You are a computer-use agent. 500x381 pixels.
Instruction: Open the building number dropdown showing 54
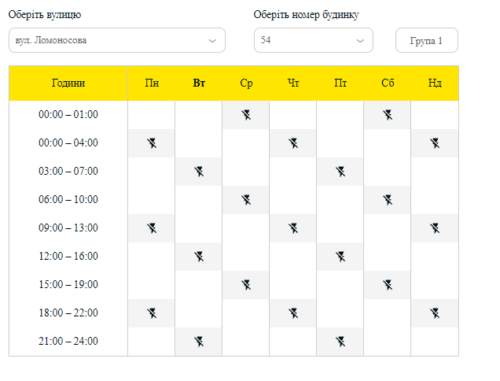[313, 40]
